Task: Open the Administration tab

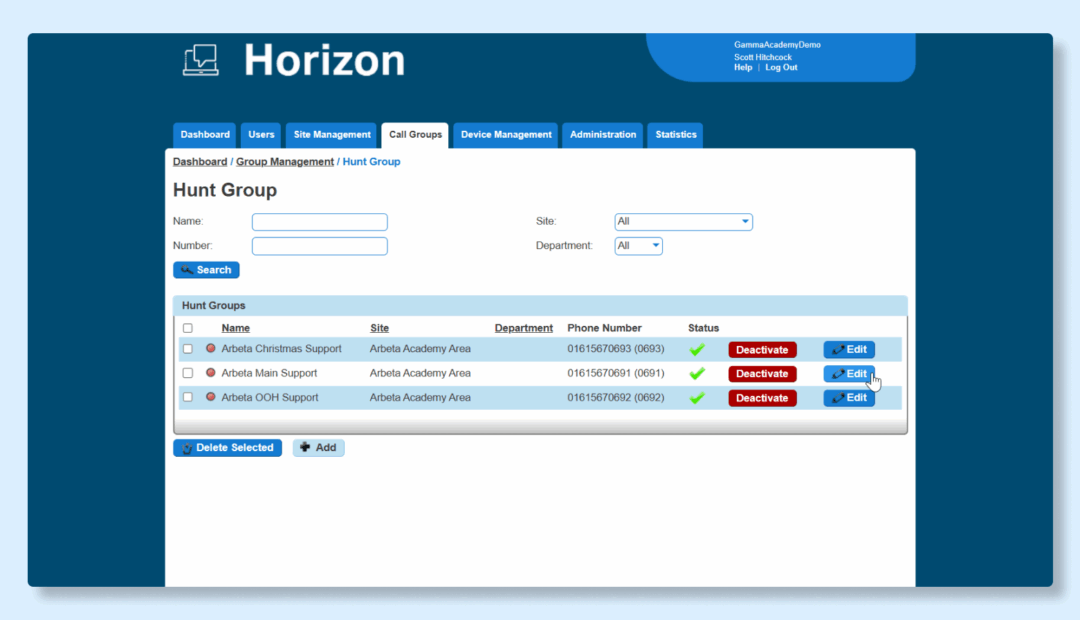Action: pyautogui.click(x=603, y=134)
